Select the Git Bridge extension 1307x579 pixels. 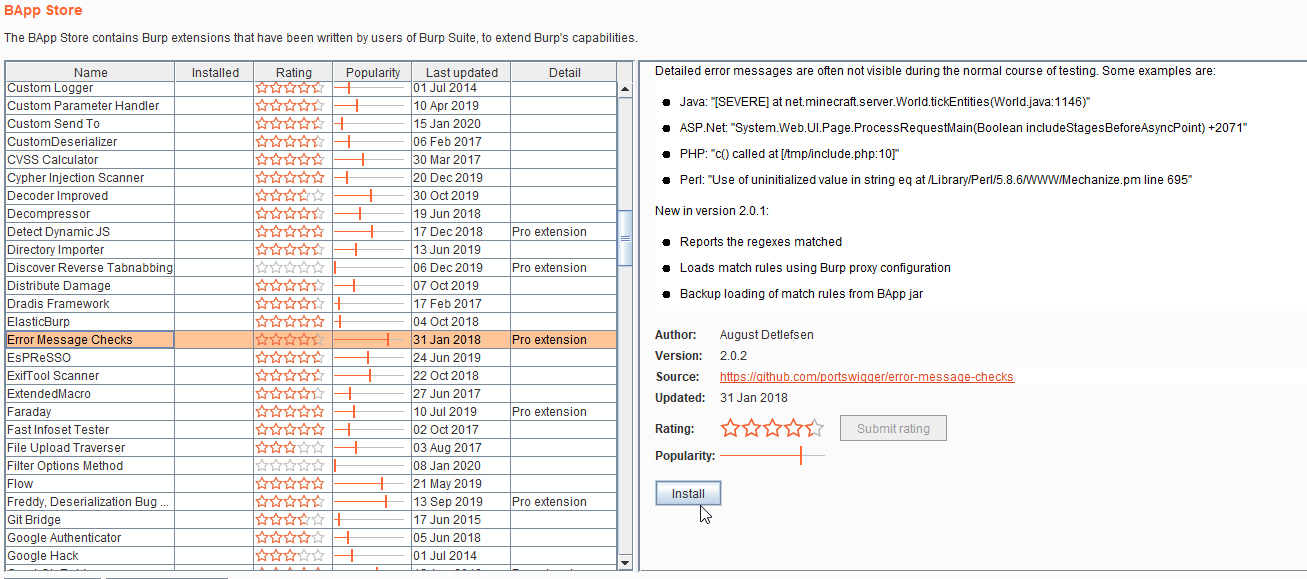click(x=311, y=520)
